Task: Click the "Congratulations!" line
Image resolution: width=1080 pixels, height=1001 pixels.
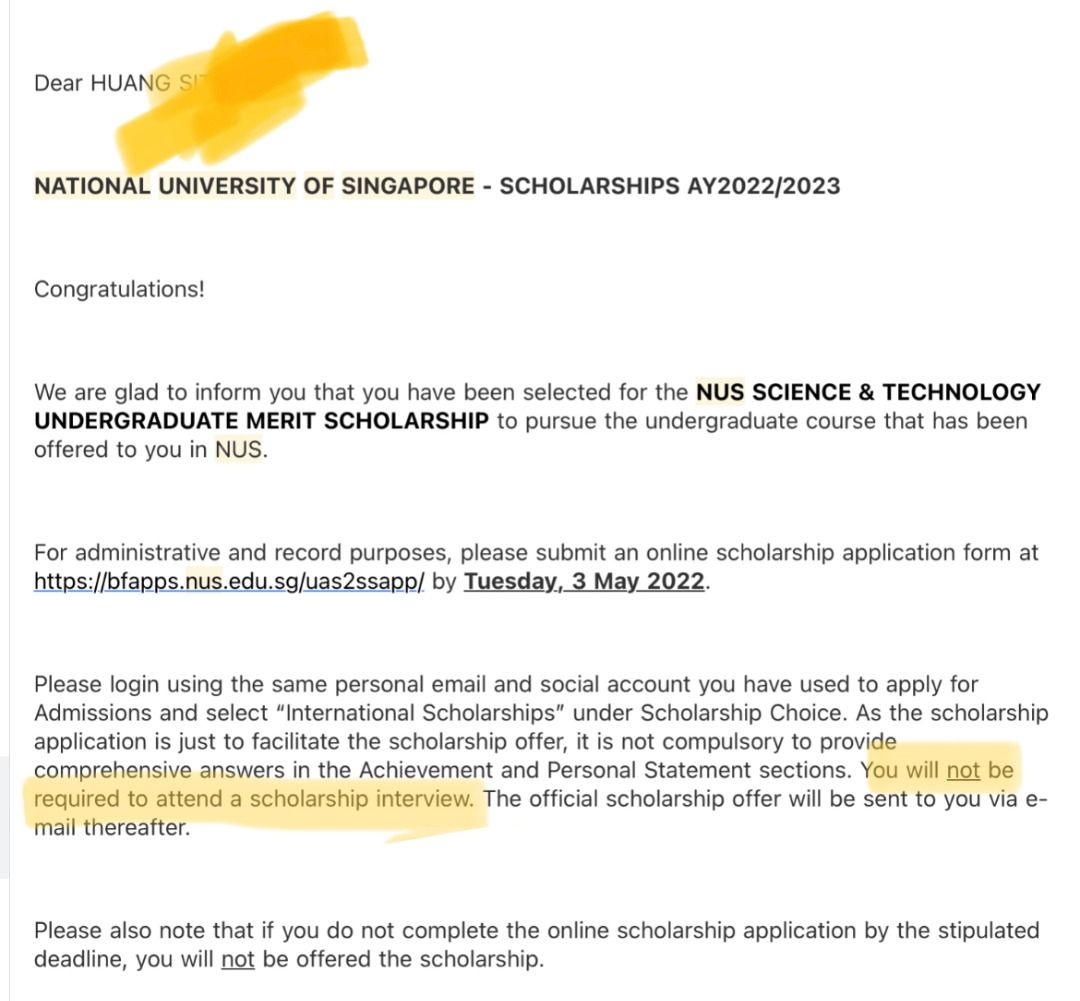Action: (119, 289)
